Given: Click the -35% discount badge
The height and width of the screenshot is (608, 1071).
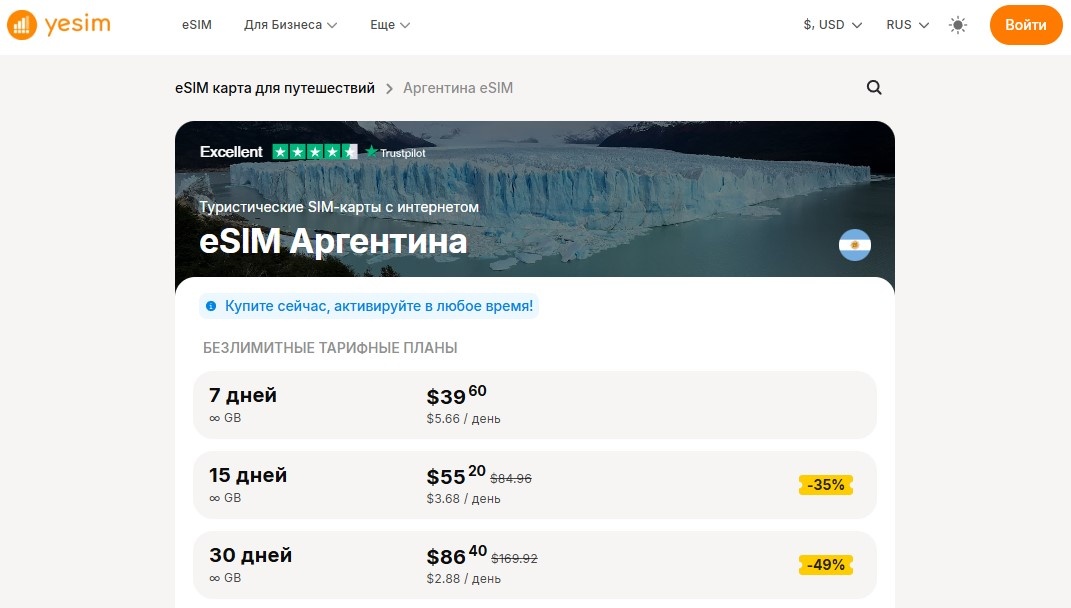Looking at the screenshot, I should pos(825,484).
